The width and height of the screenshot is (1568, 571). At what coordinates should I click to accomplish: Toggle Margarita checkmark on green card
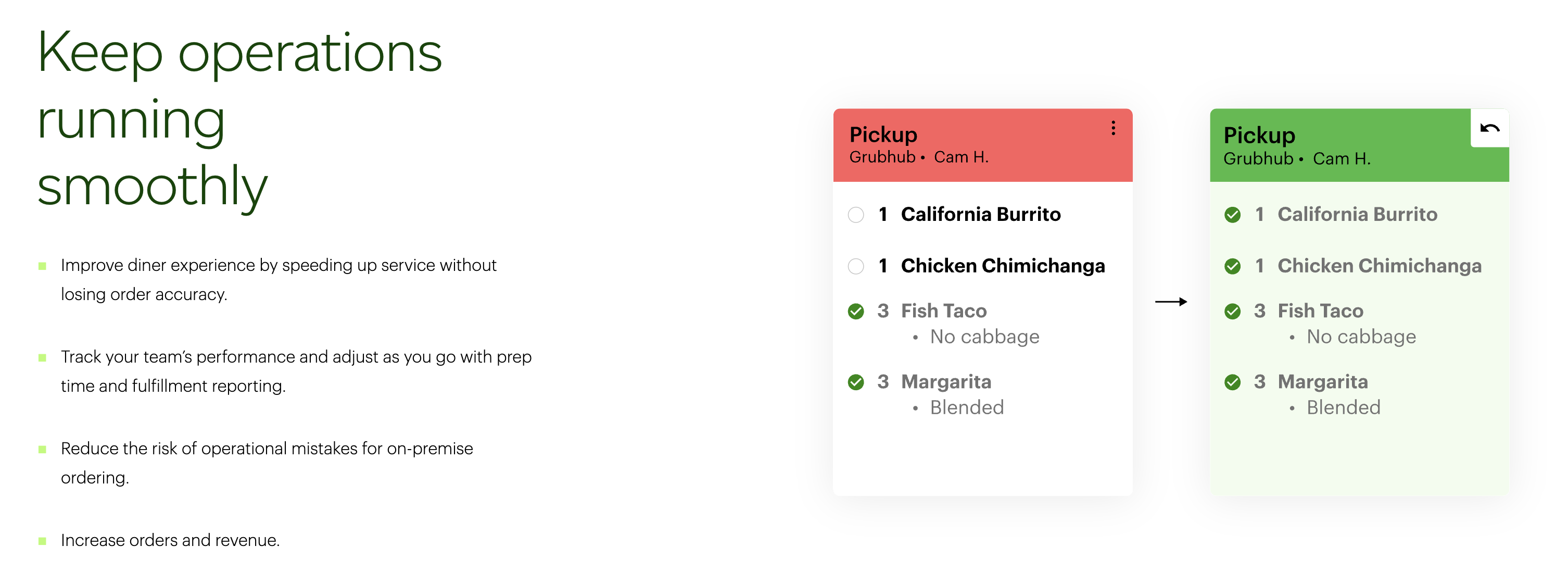coord(1232,382)
